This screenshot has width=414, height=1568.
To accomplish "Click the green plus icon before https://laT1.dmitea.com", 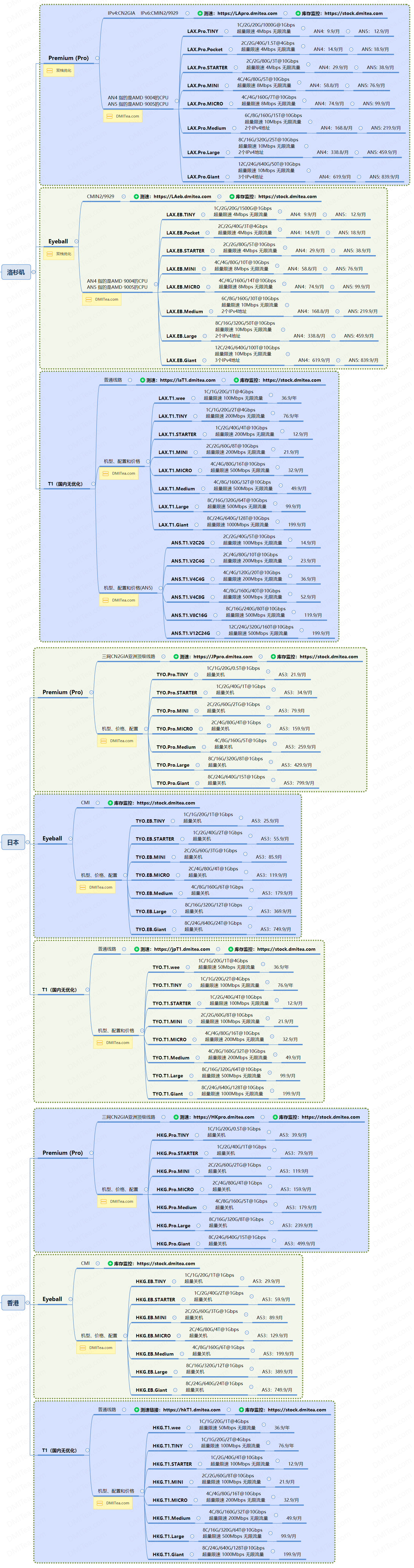I will [x=142, y=381].
